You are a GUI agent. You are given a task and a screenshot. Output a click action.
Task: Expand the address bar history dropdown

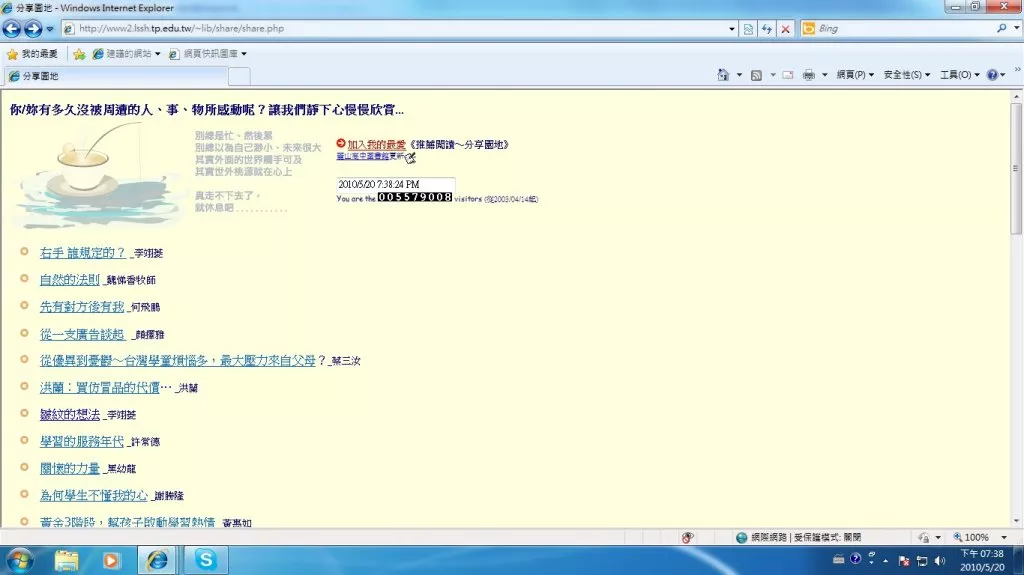(731, 29)
